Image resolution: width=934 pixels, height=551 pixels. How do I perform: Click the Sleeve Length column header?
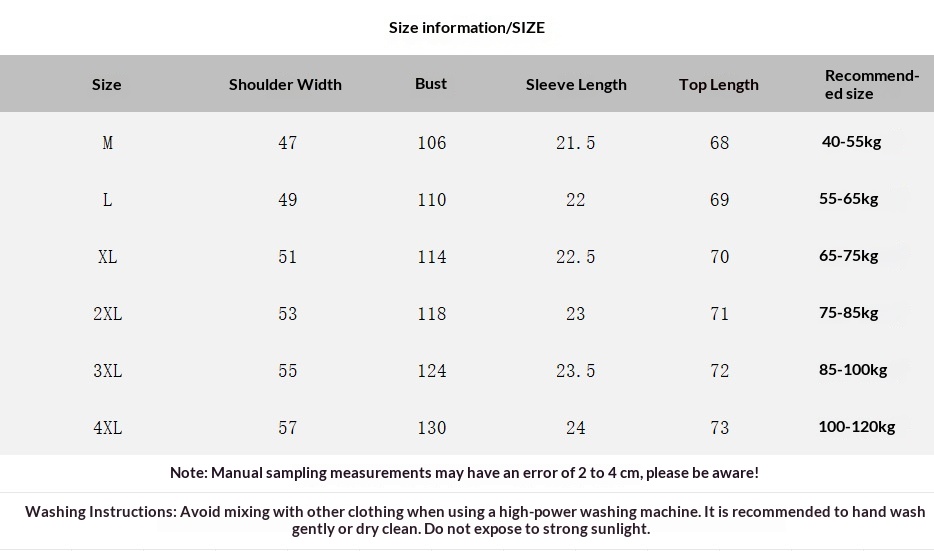(x=576, y=84)
